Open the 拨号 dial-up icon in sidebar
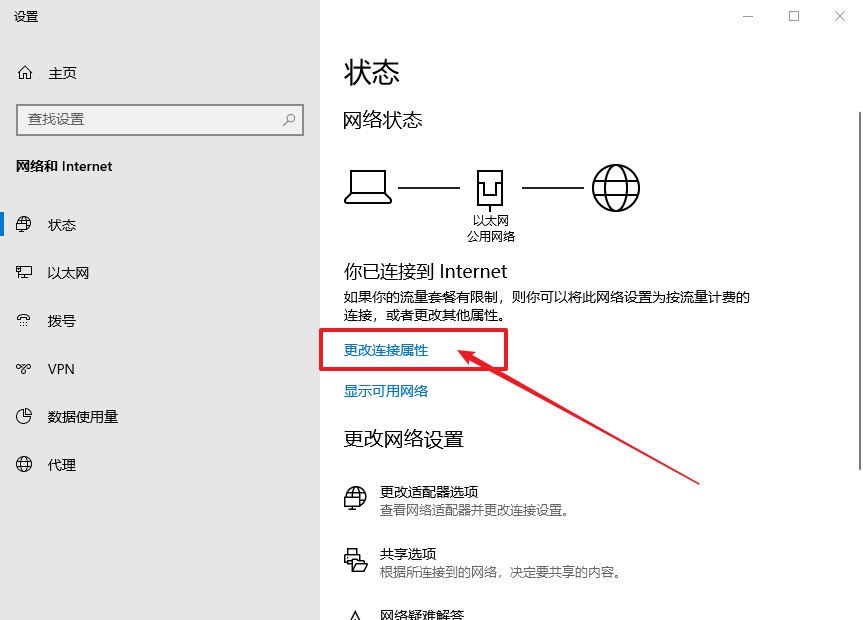Image resolution: width=863 pixels, height=620 pixels. click(x=25, y=321)
